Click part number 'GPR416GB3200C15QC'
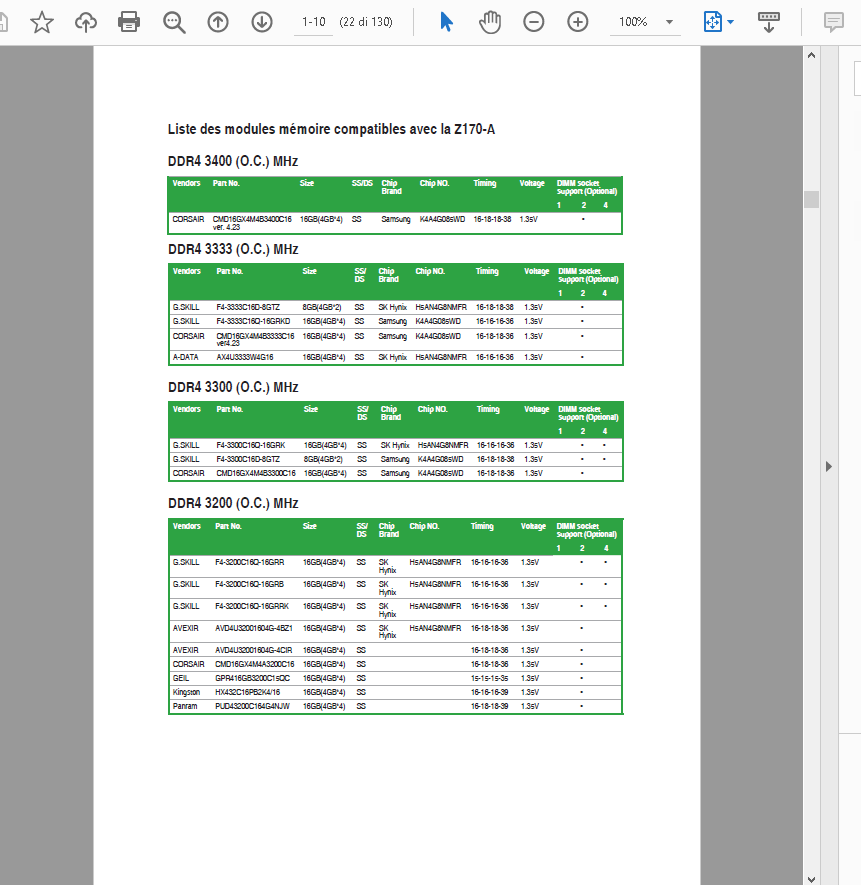861x885 pixels. 252,678
